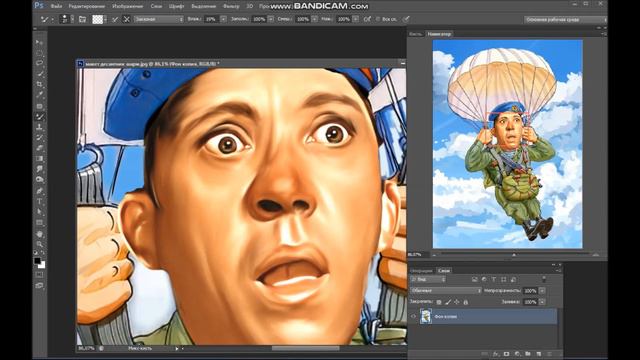This screenshot has width=640, height=360.
Task: Select the Rectangular Marquee tool
Action: pyautogui.click(x=39, y=53)
